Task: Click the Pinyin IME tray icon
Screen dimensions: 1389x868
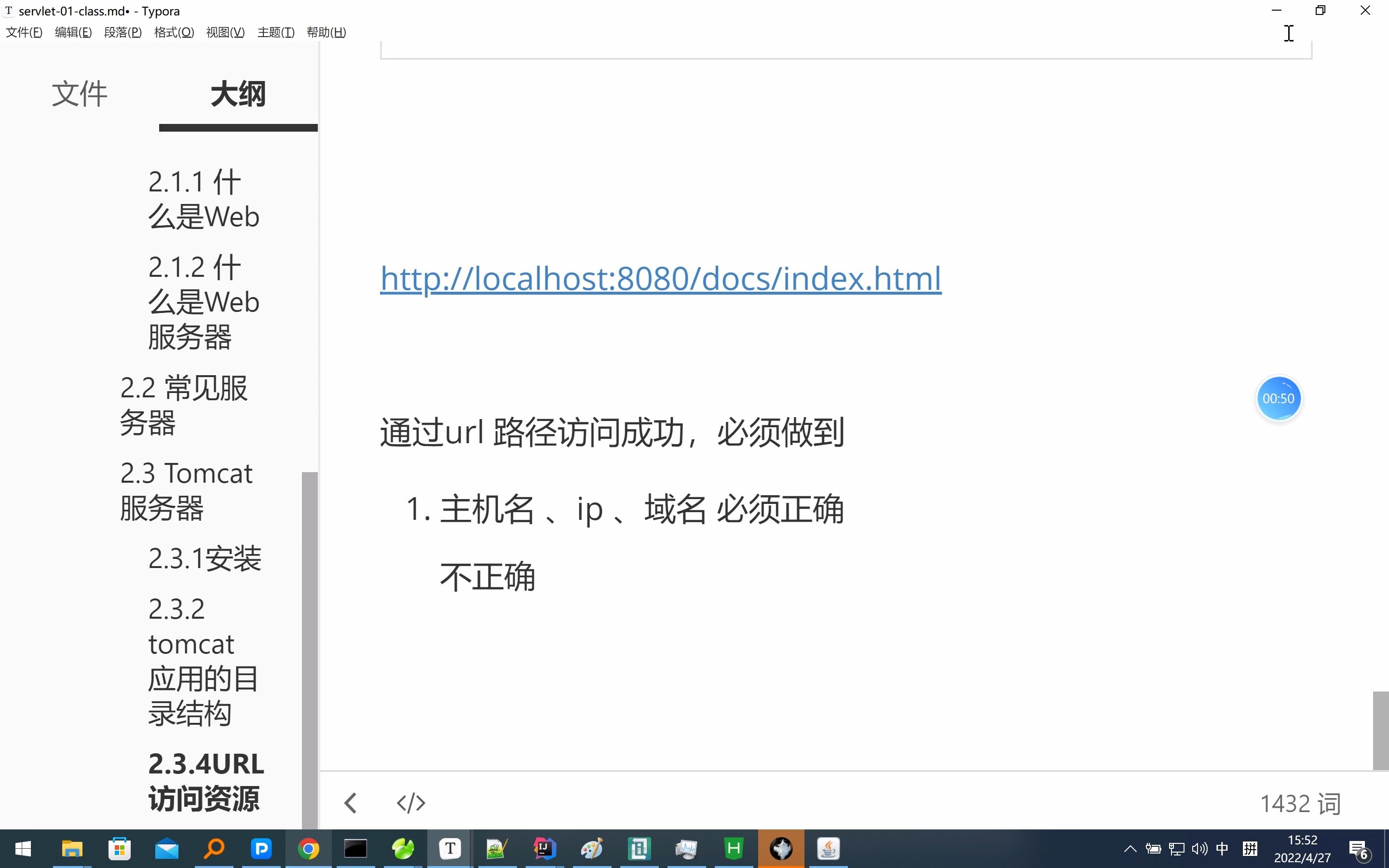Action: coord(1250,849)
